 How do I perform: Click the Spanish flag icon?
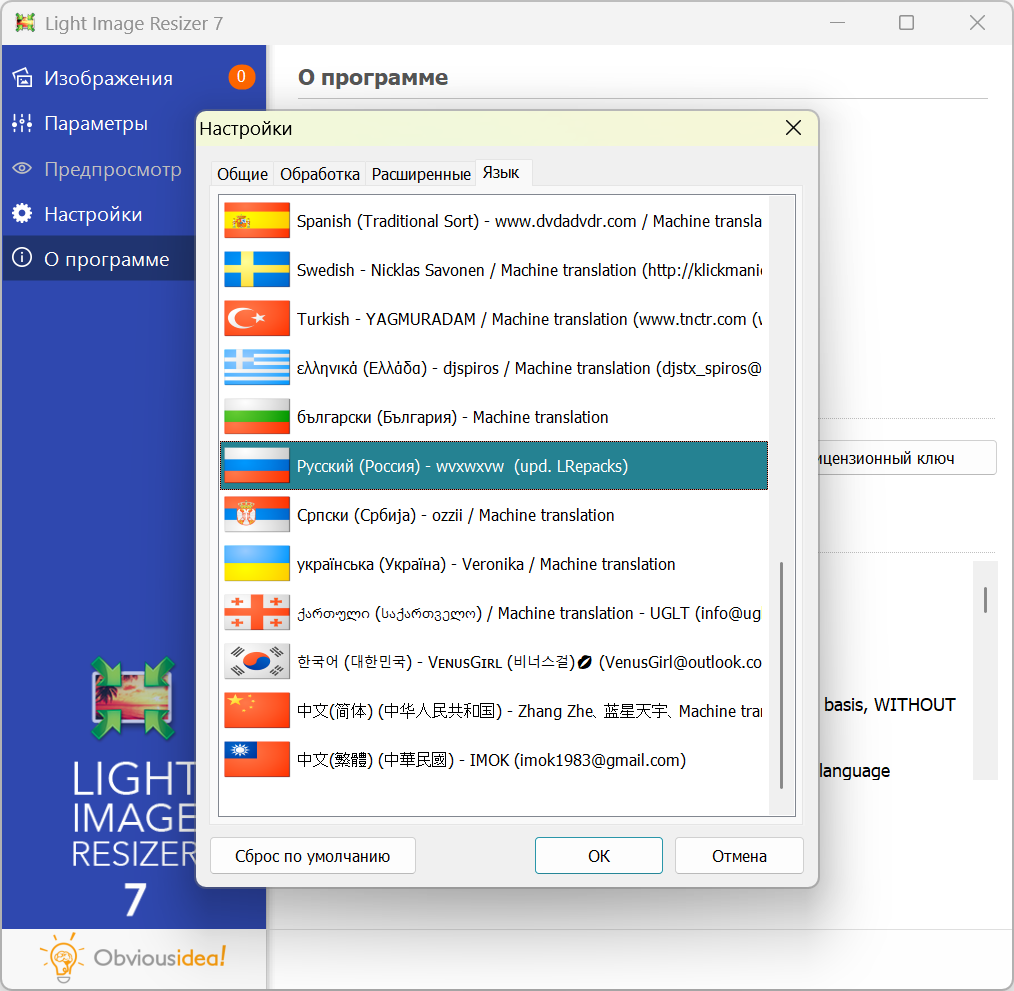(257, 221)
